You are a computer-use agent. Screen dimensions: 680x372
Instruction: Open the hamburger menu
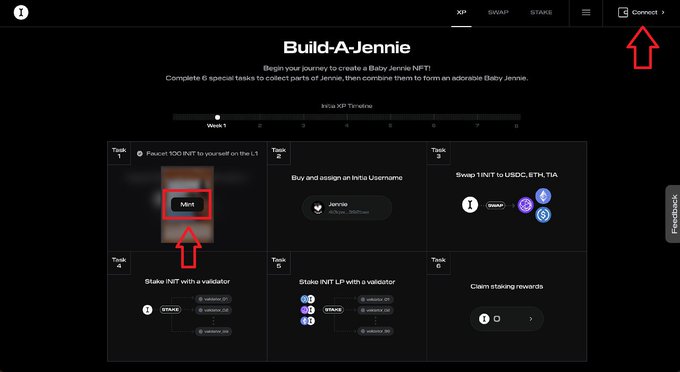586,13
